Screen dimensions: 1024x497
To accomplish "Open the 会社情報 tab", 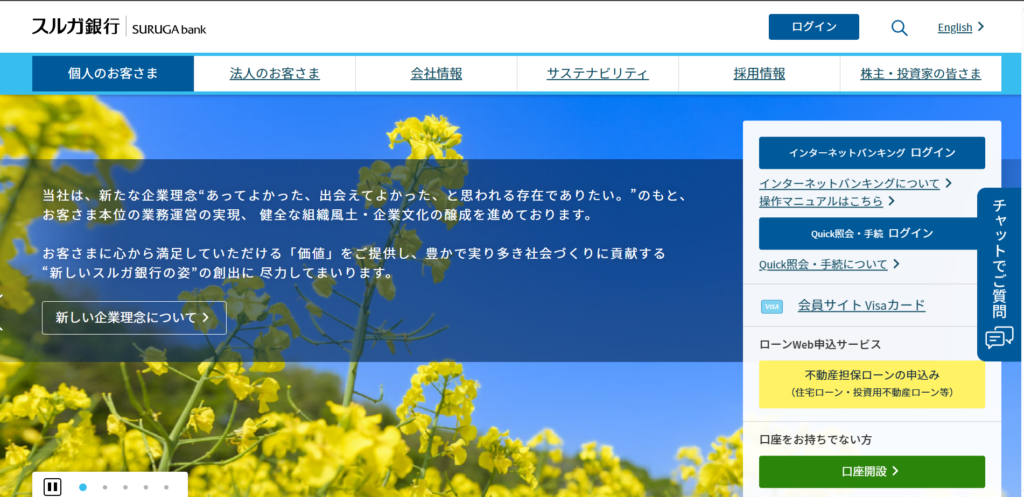I will point(436,74).
